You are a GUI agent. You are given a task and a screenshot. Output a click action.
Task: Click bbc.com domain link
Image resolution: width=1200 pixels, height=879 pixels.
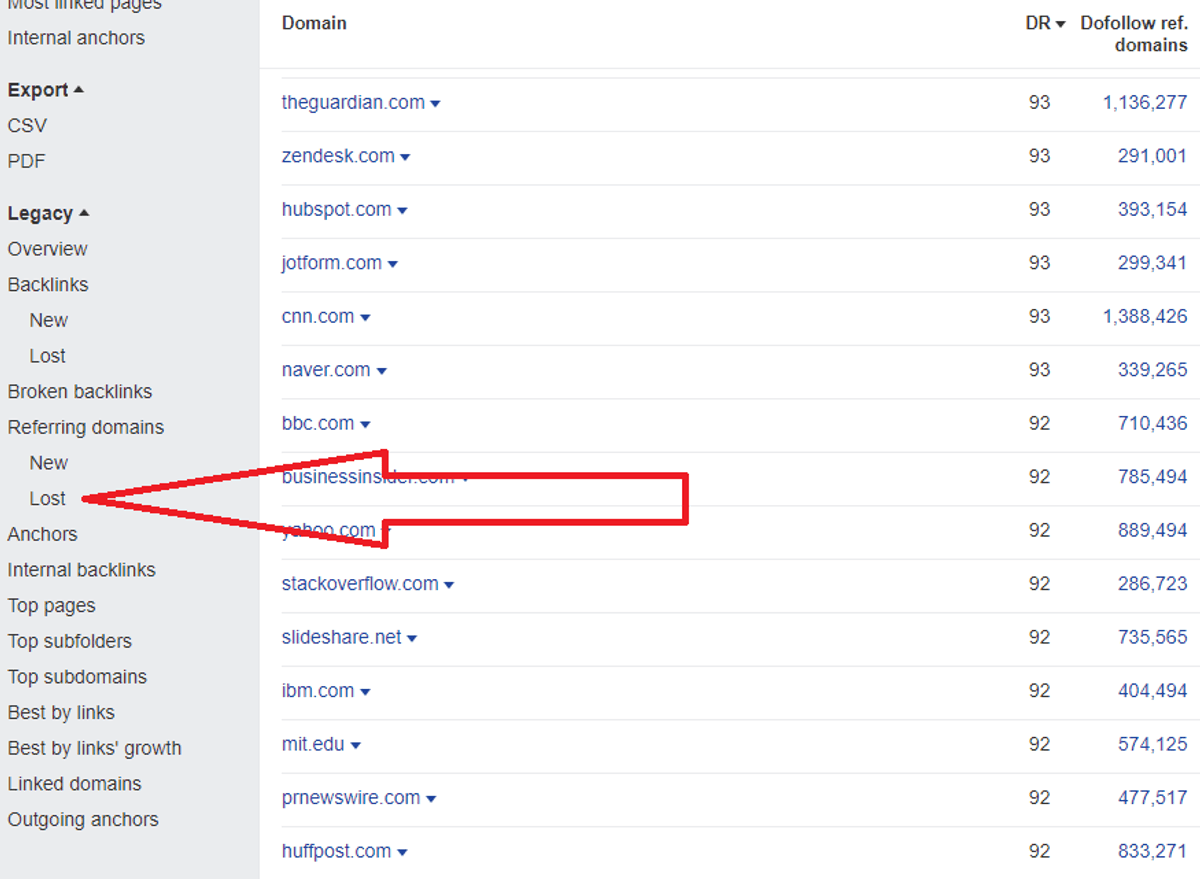coord(318,424)
